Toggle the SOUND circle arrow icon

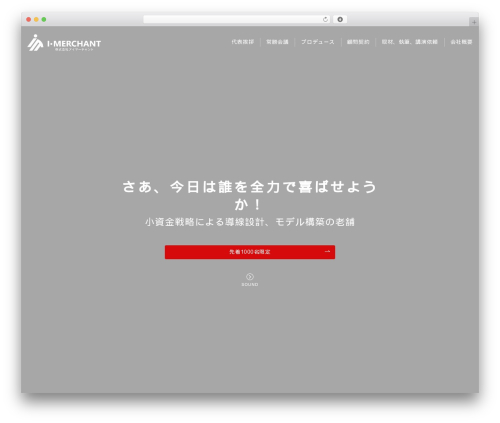pos(250,277)
